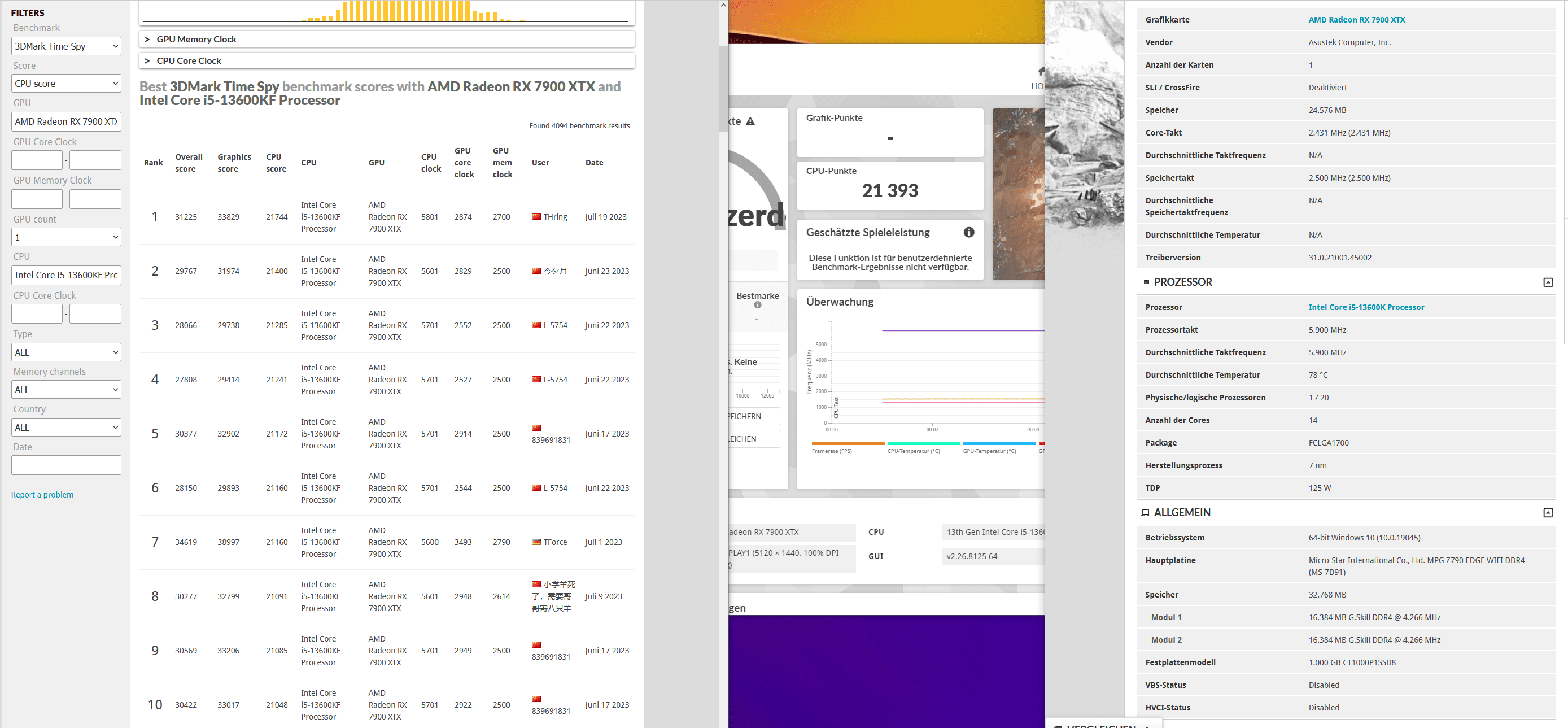Click the Rank column header

coord(154,163)
